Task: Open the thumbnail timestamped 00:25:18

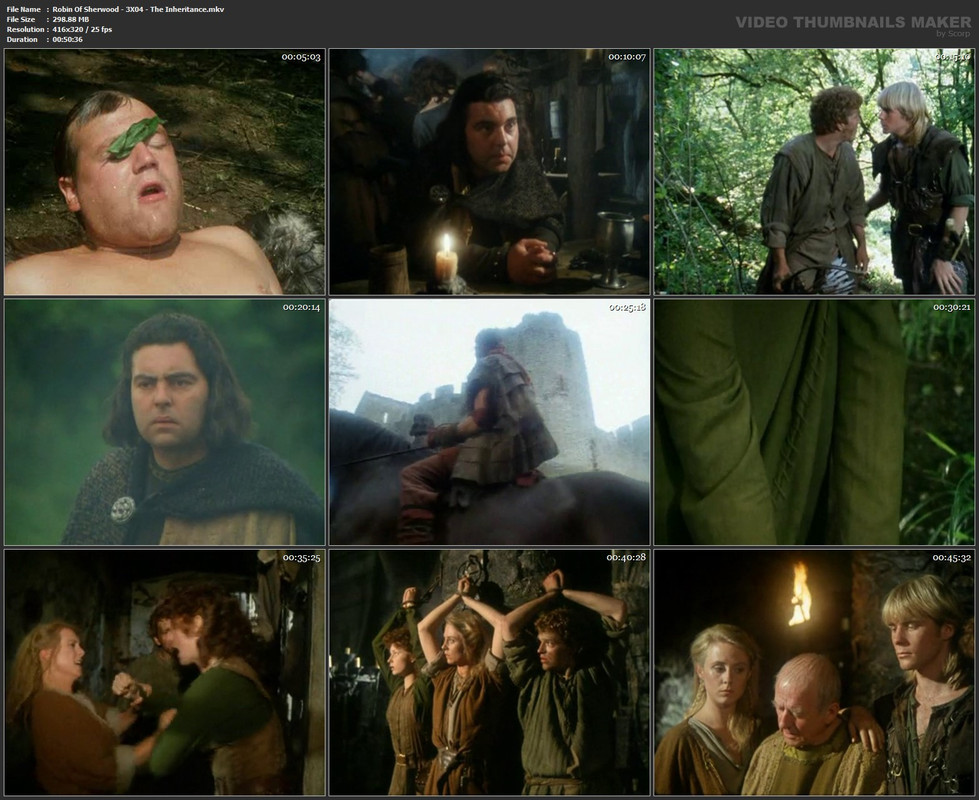Action: coord(490,422)
